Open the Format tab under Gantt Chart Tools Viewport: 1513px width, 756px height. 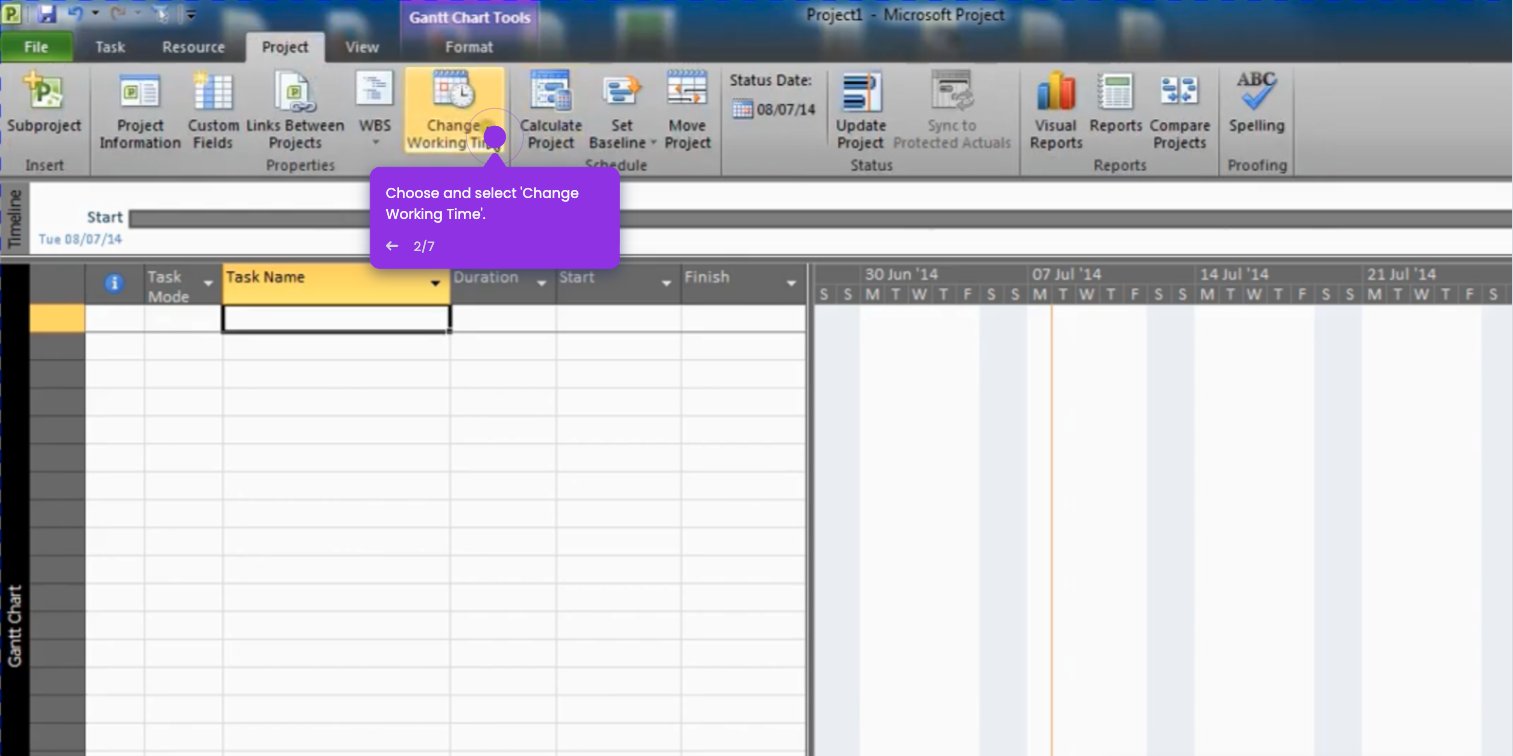click(469, 47)
